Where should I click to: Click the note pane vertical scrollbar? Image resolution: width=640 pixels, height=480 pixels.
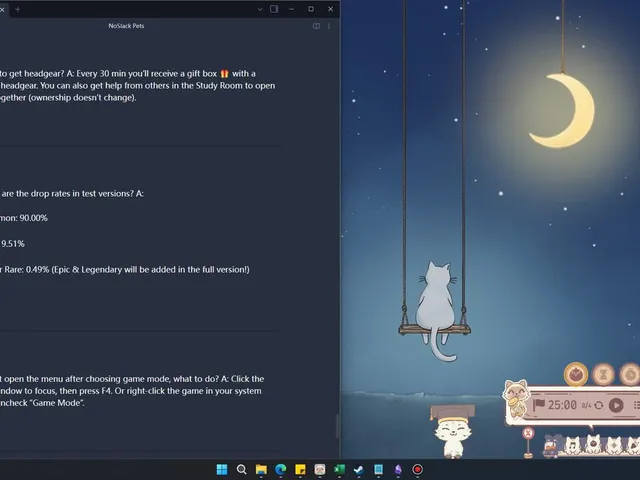click(x=338, y=426)
